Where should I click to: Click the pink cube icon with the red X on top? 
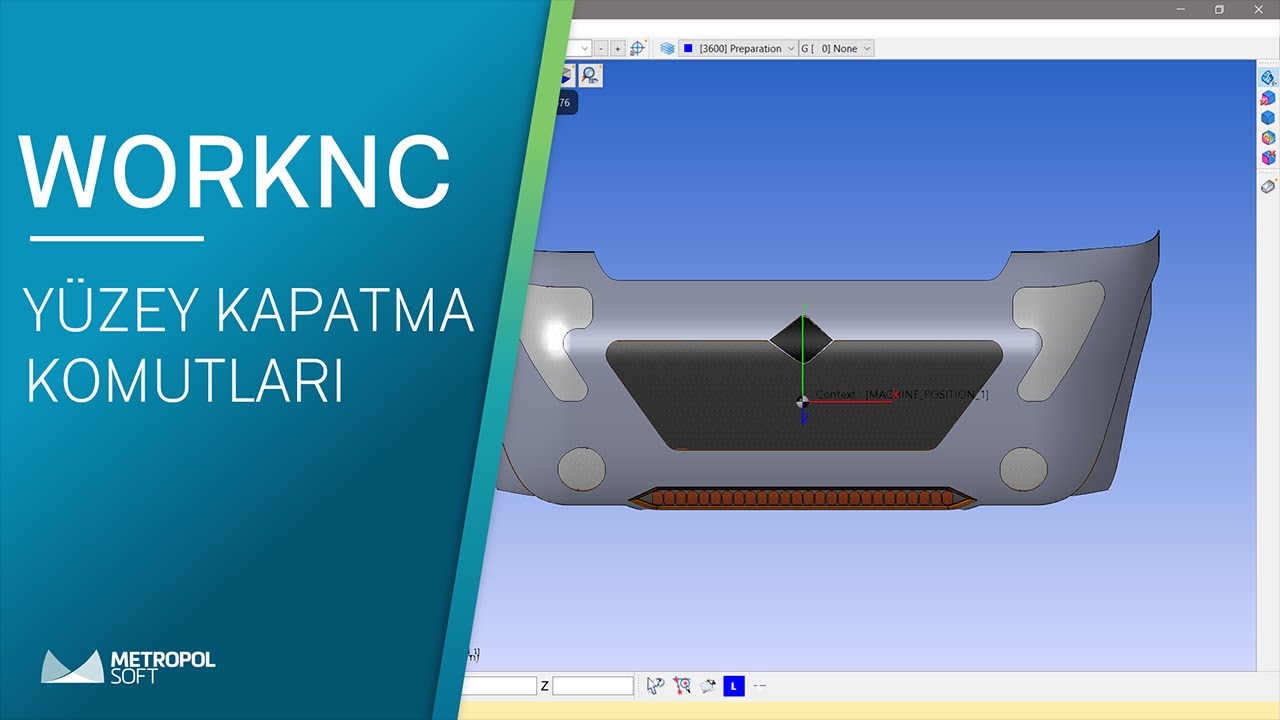pos(1268,157)
